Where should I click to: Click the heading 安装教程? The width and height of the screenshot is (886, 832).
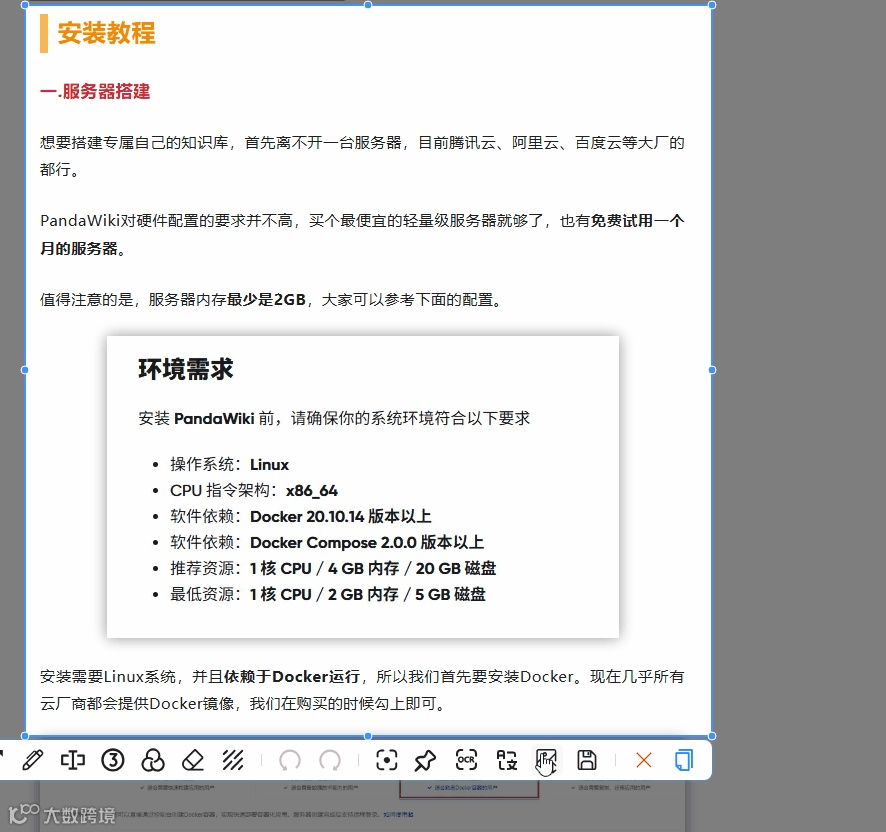point(106,33)
